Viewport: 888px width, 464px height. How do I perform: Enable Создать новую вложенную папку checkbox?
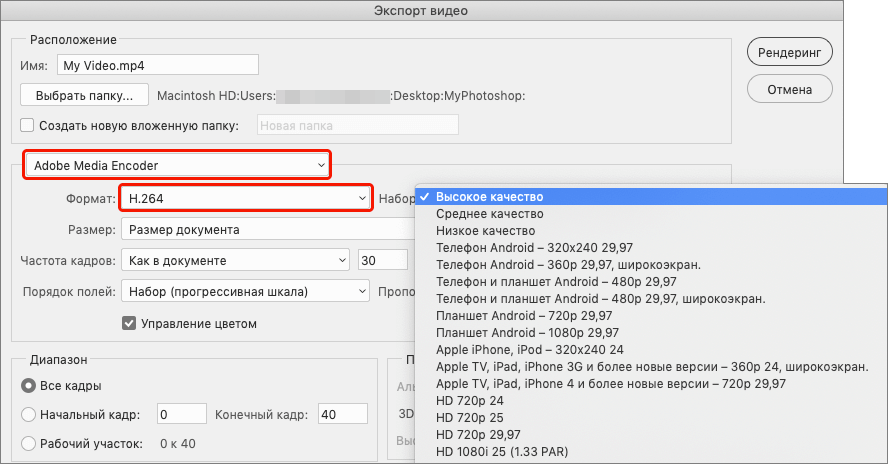[x=28, y=126]
